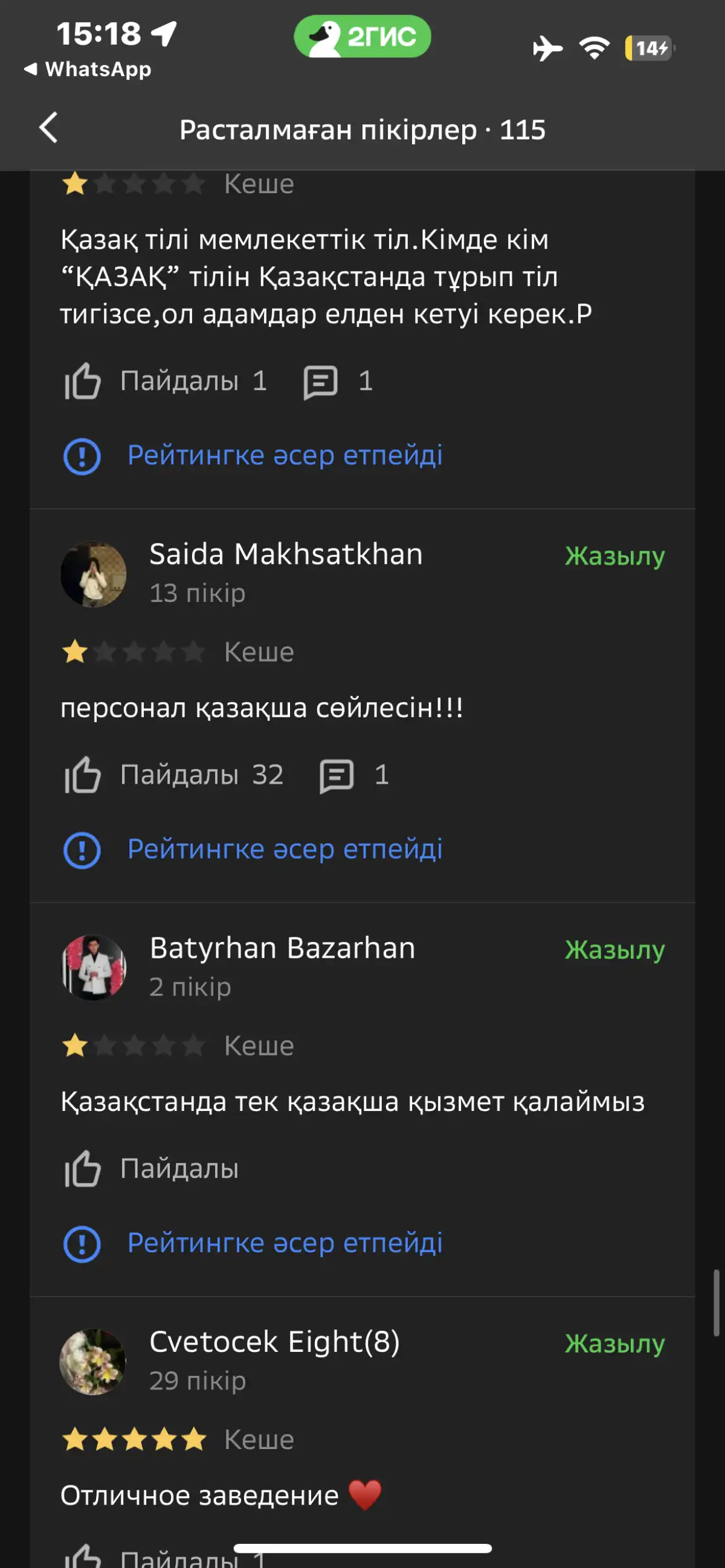Tap the 2ГИС green pill at top
The image size is (725, 1568).
coord(362,36)
